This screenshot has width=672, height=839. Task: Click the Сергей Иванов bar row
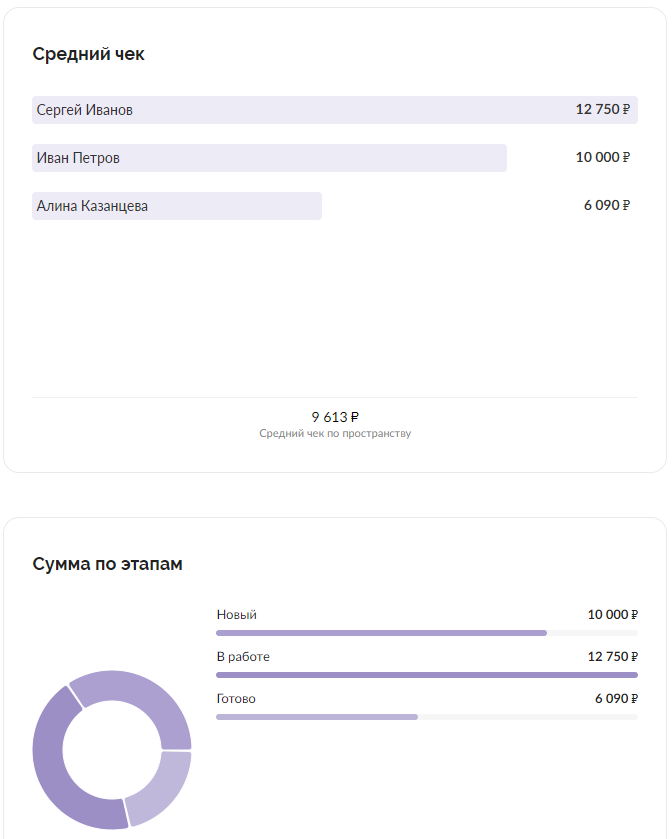click(335, 110)
